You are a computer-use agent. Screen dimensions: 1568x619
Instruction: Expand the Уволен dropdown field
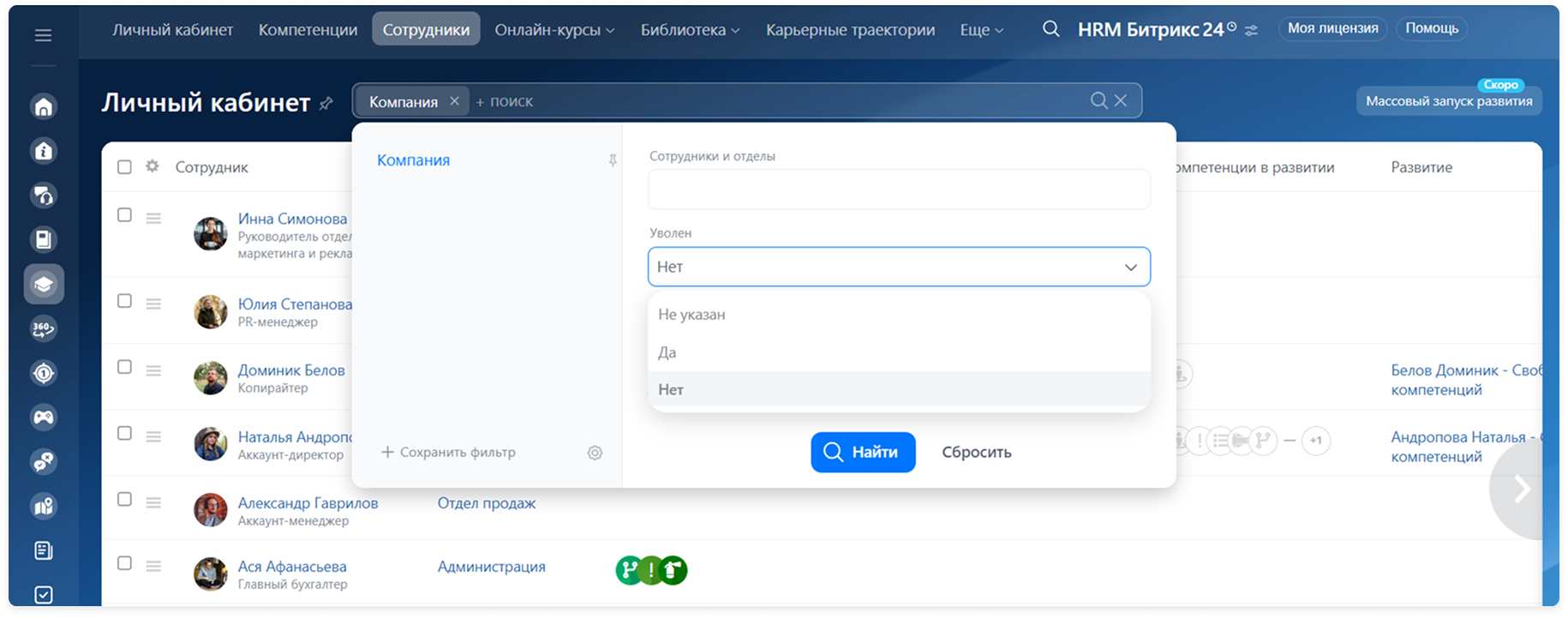(x=898, y=267)
